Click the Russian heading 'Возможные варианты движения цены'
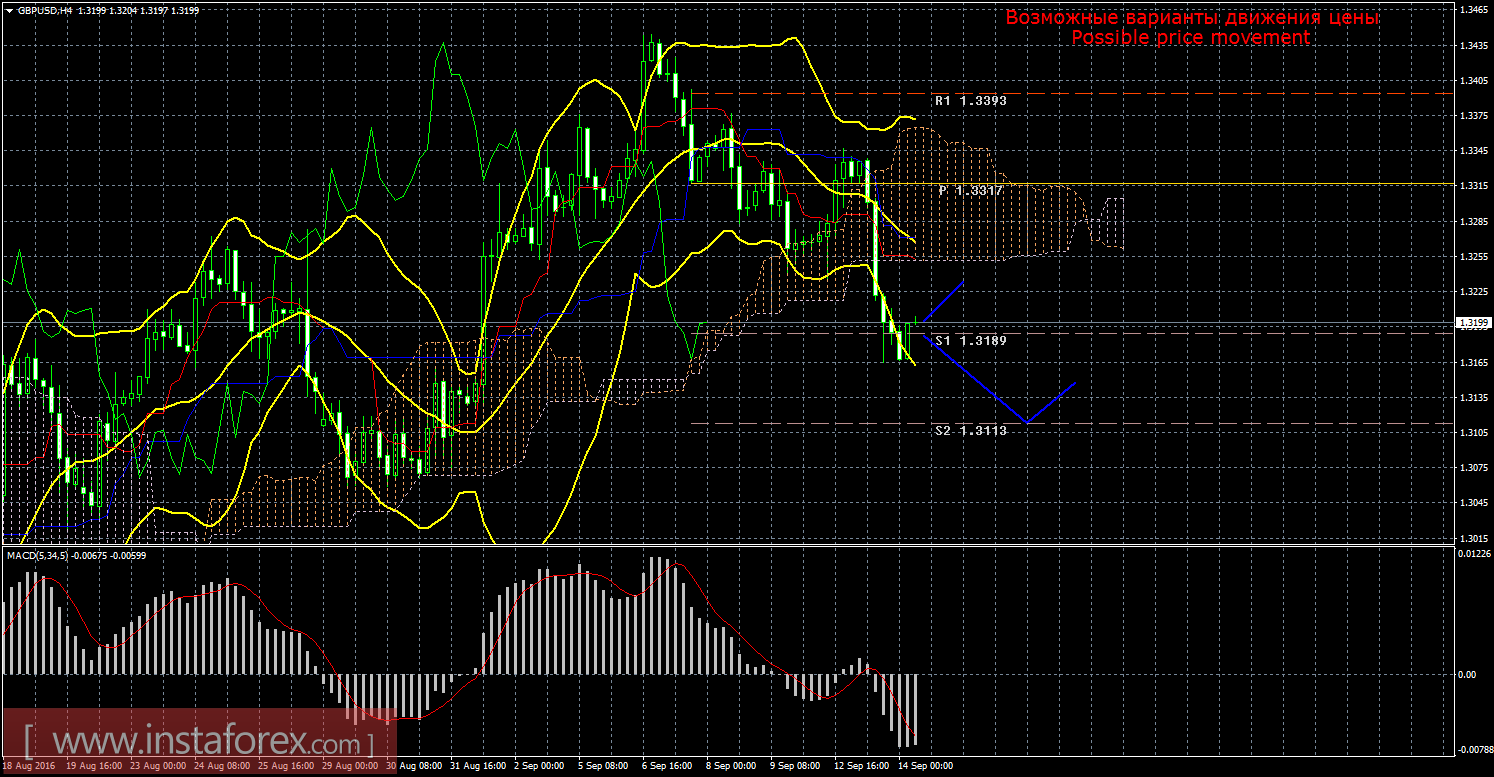The image size is (1494, 777). (1192, 18)
